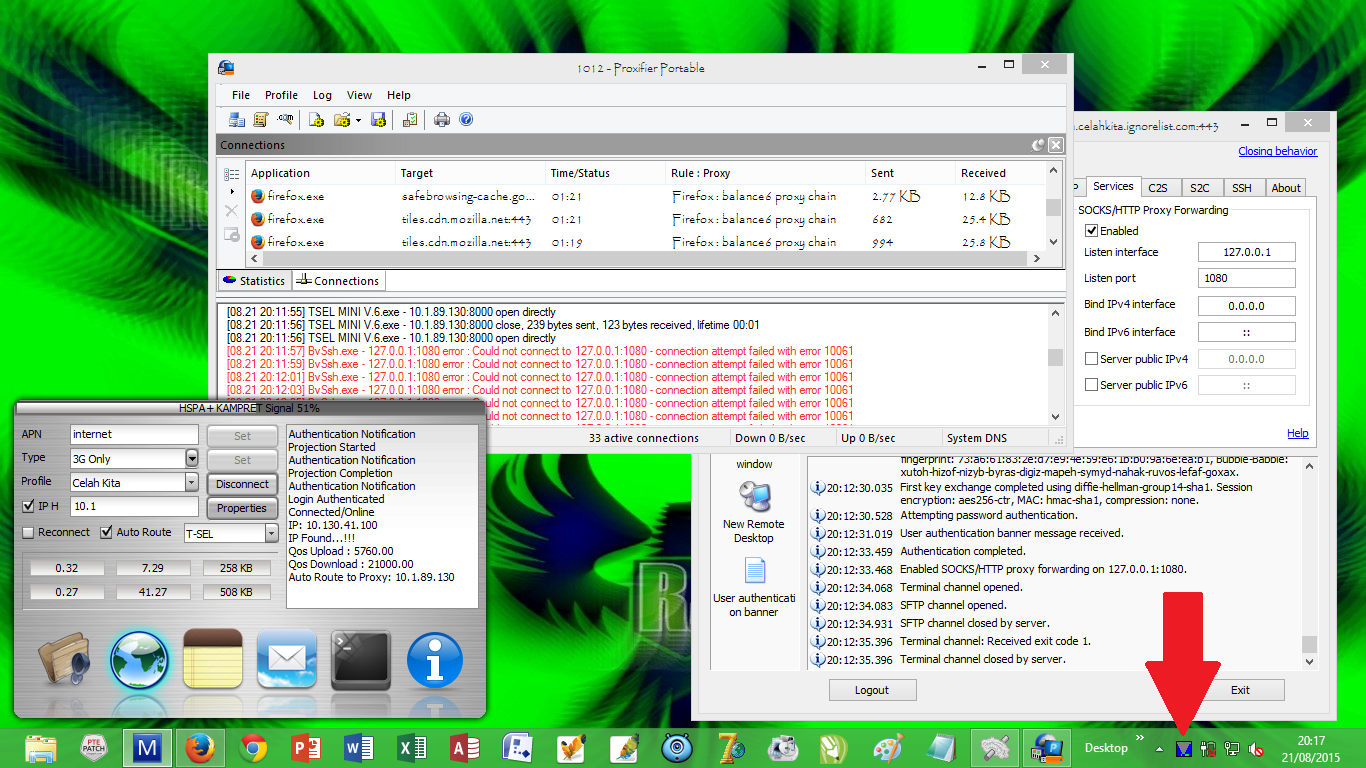This screenshot has width=1366, height=768.
Task: Select the About tab in Bitvise window
Action: [1286, 188]
